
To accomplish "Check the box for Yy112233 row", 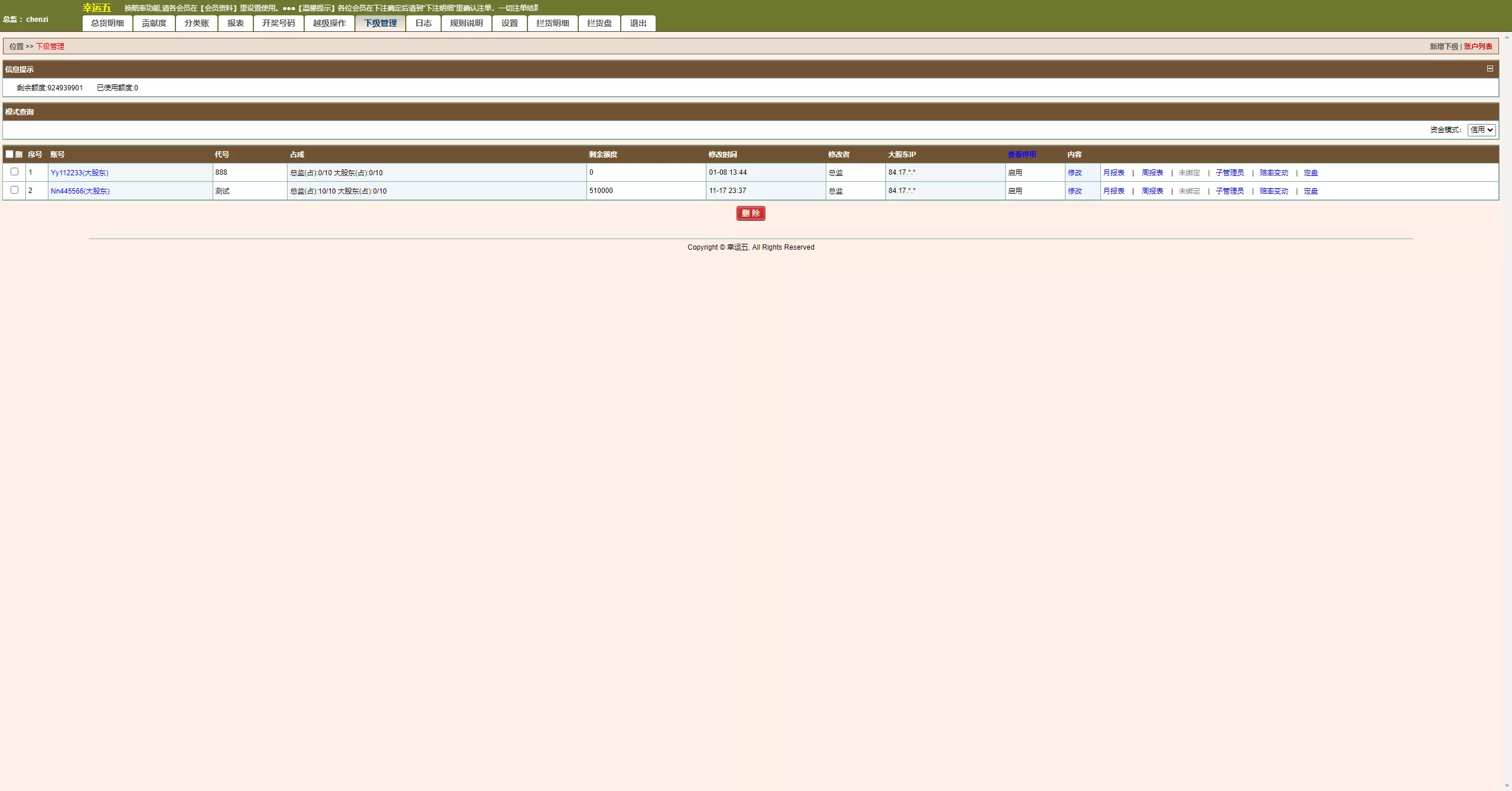I will (x=15, y=172).
